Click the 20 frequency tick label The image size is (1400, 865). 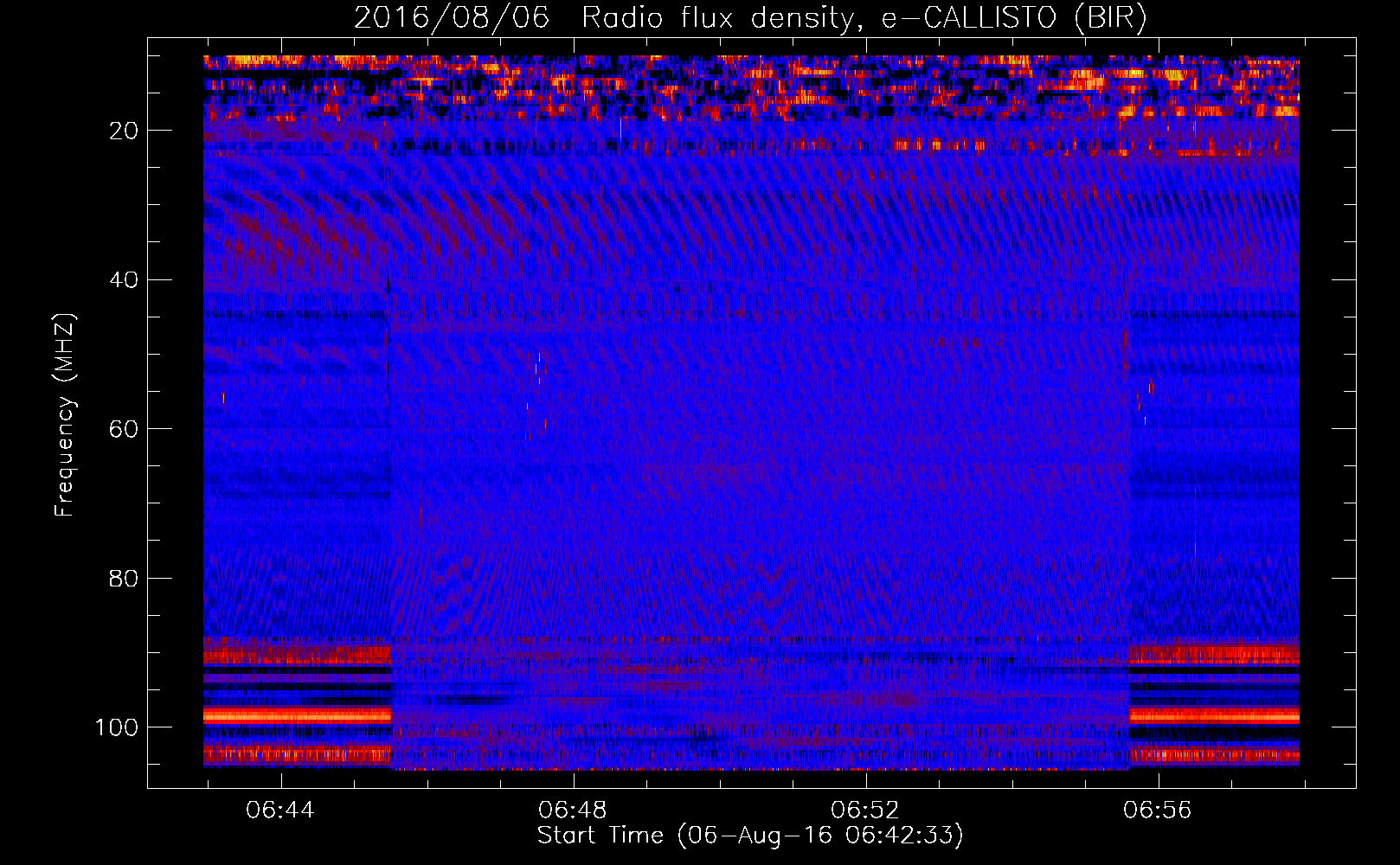[125, 131]
